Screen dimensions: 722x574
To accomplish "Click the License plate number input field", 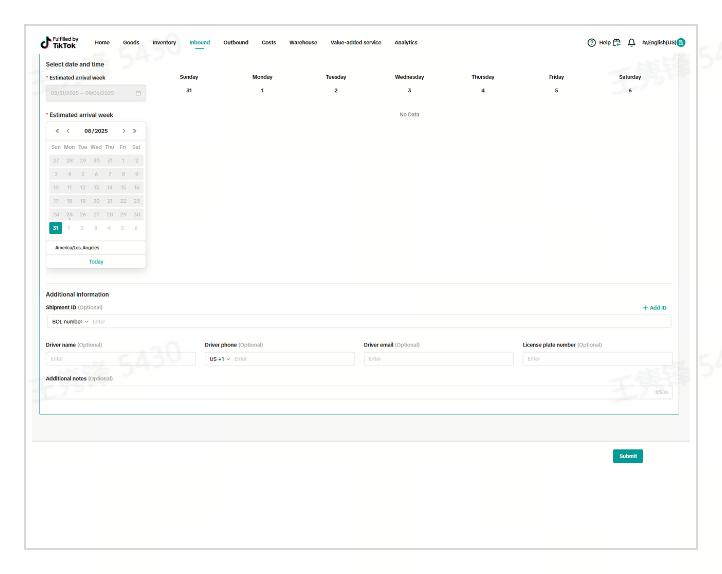I will tap(597, 359).
